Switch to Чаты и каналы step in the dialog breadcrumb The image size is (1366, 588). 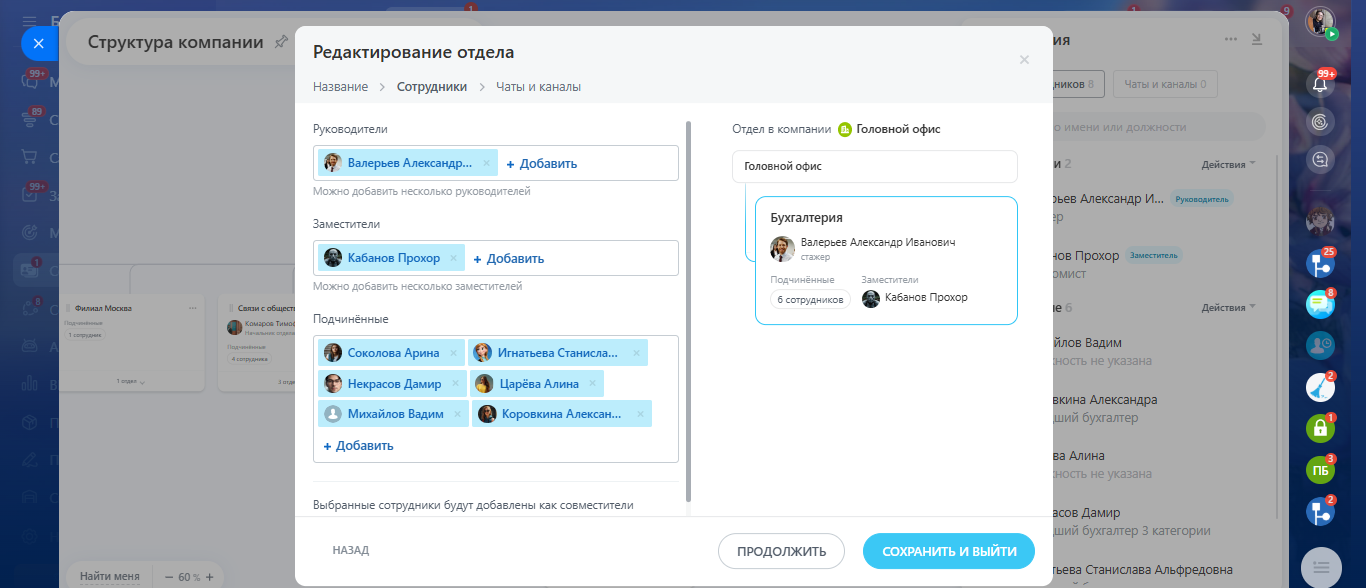point(538,87)
